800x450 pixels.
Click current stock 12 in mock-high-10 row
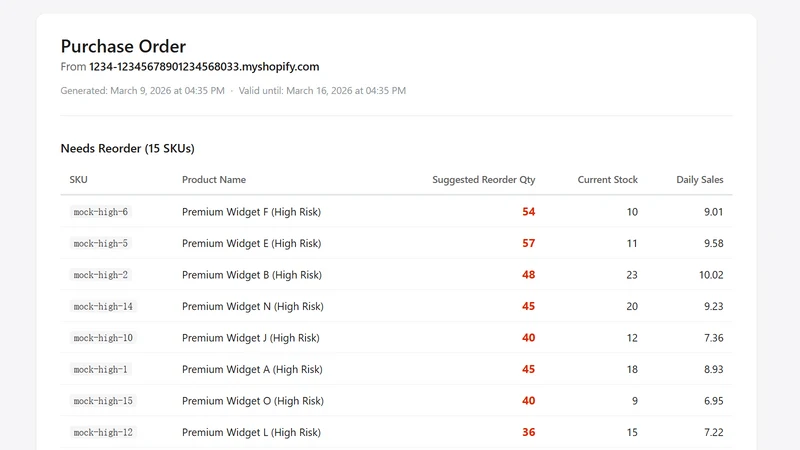pyautogui.click(x=632, y=338)
